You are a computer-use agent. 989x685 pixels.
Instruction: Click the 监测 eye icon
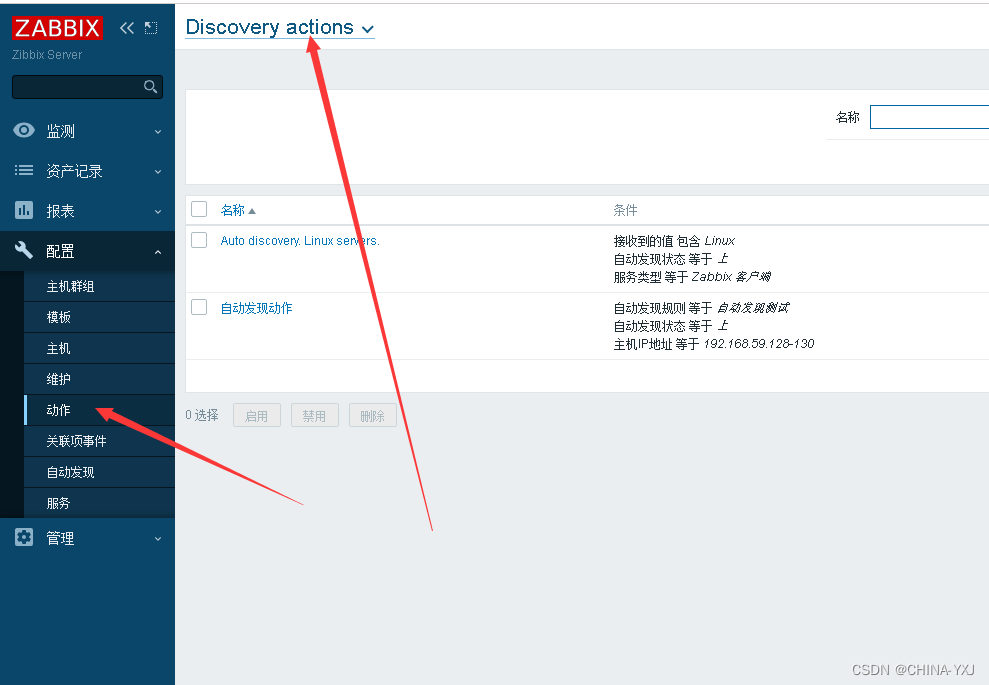click(x=24, y=131)
